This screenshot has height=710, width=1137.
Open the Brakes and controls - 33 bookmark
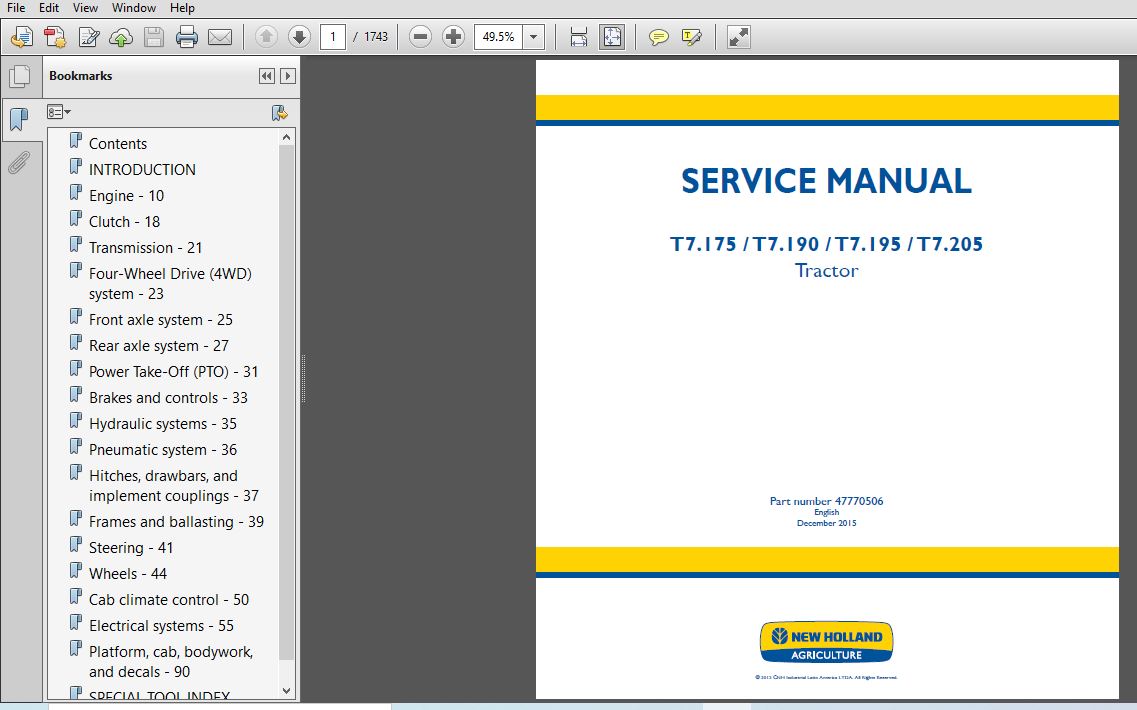(168, 398)
